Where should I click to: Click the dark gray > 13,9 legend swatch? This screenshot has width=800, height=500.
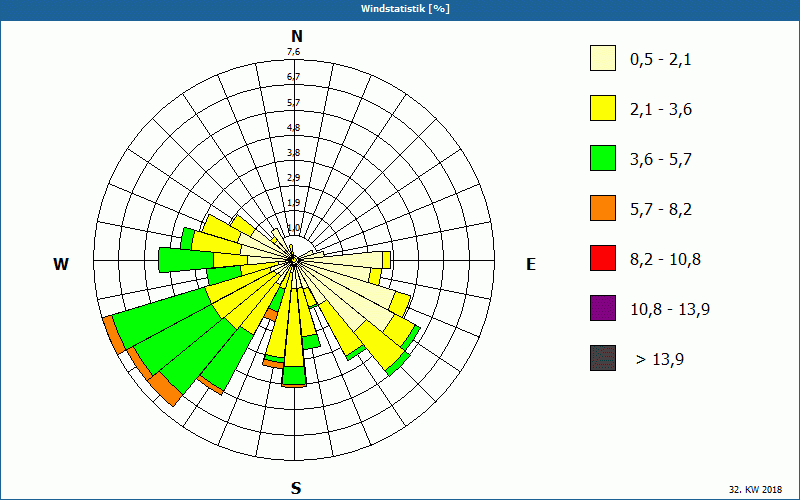click(x=603, y=358)
